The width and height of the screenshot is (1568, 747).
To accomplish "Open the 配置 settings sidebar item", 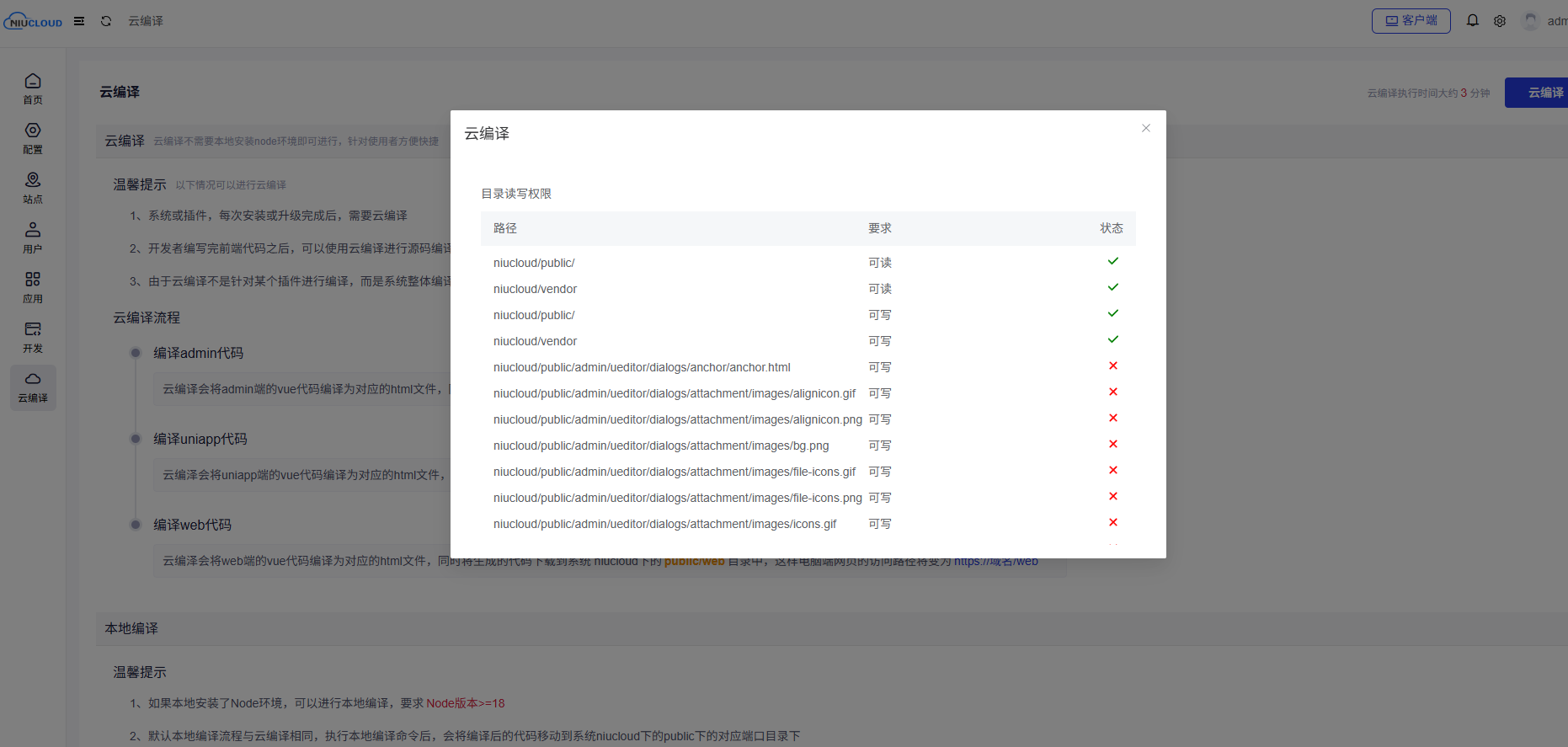I will point(33,138).
